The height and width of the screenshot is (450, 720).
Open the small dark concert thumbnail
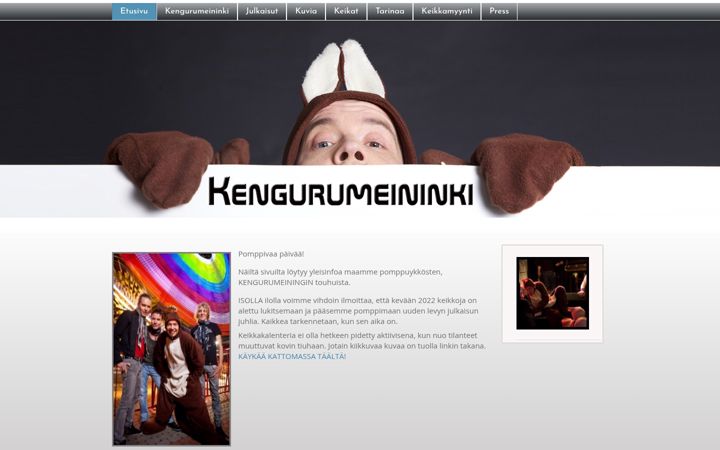[552, 293]
